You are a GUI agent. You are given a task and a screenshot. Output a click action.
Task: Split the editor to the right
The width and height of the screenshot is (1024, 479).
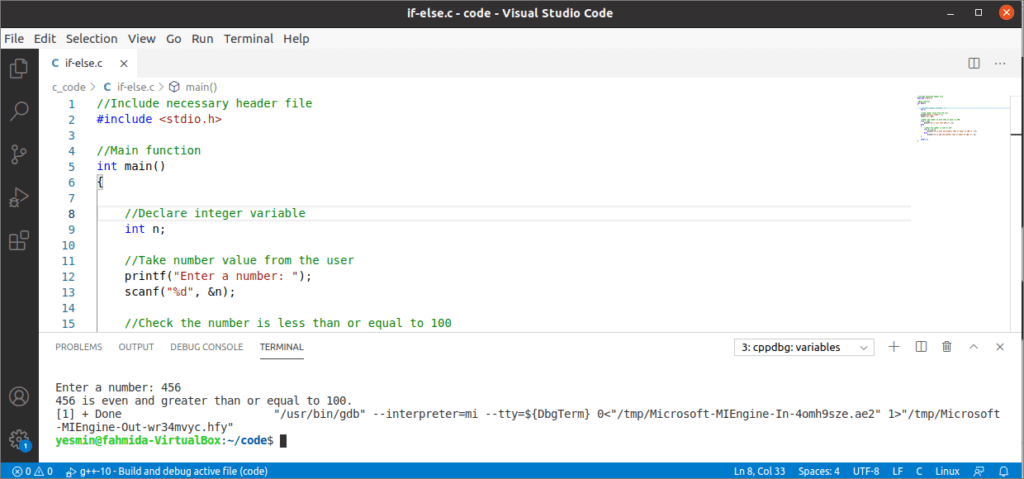coord(974,63)
